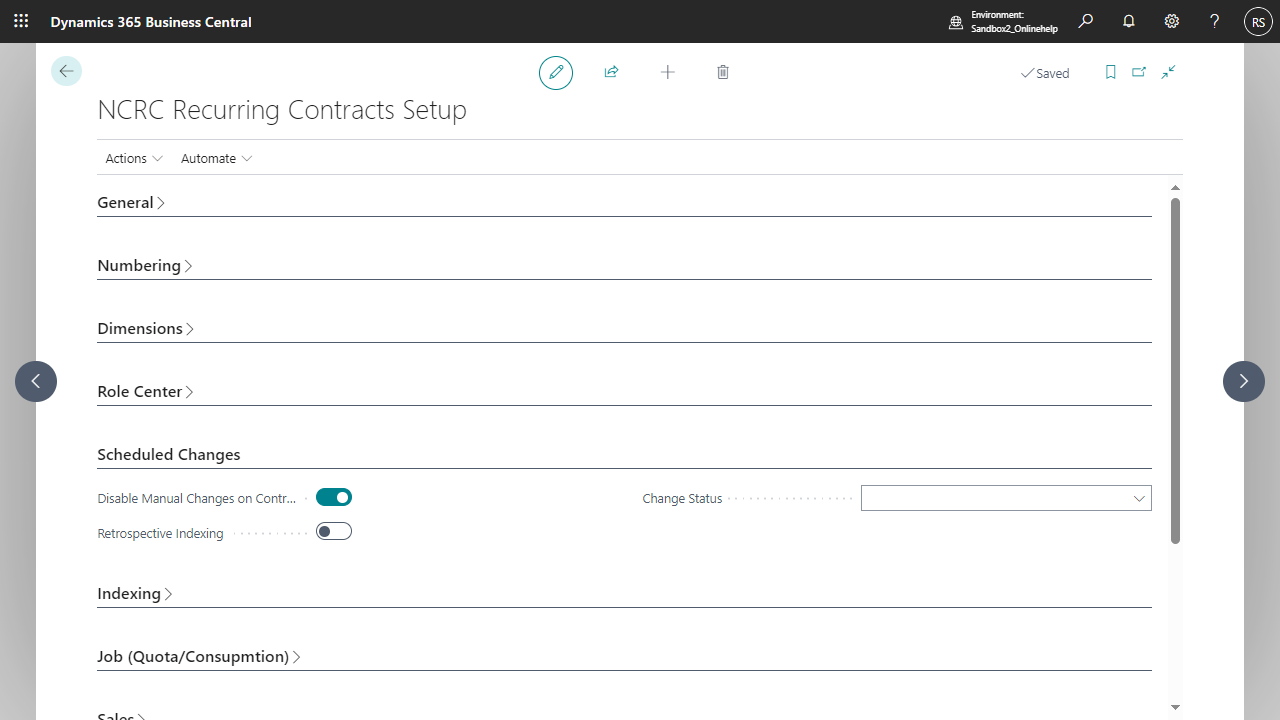The height and width of the screenshot is (720, 1280).
Task: Open the Automate menu
Action: (x=216, y=158)
